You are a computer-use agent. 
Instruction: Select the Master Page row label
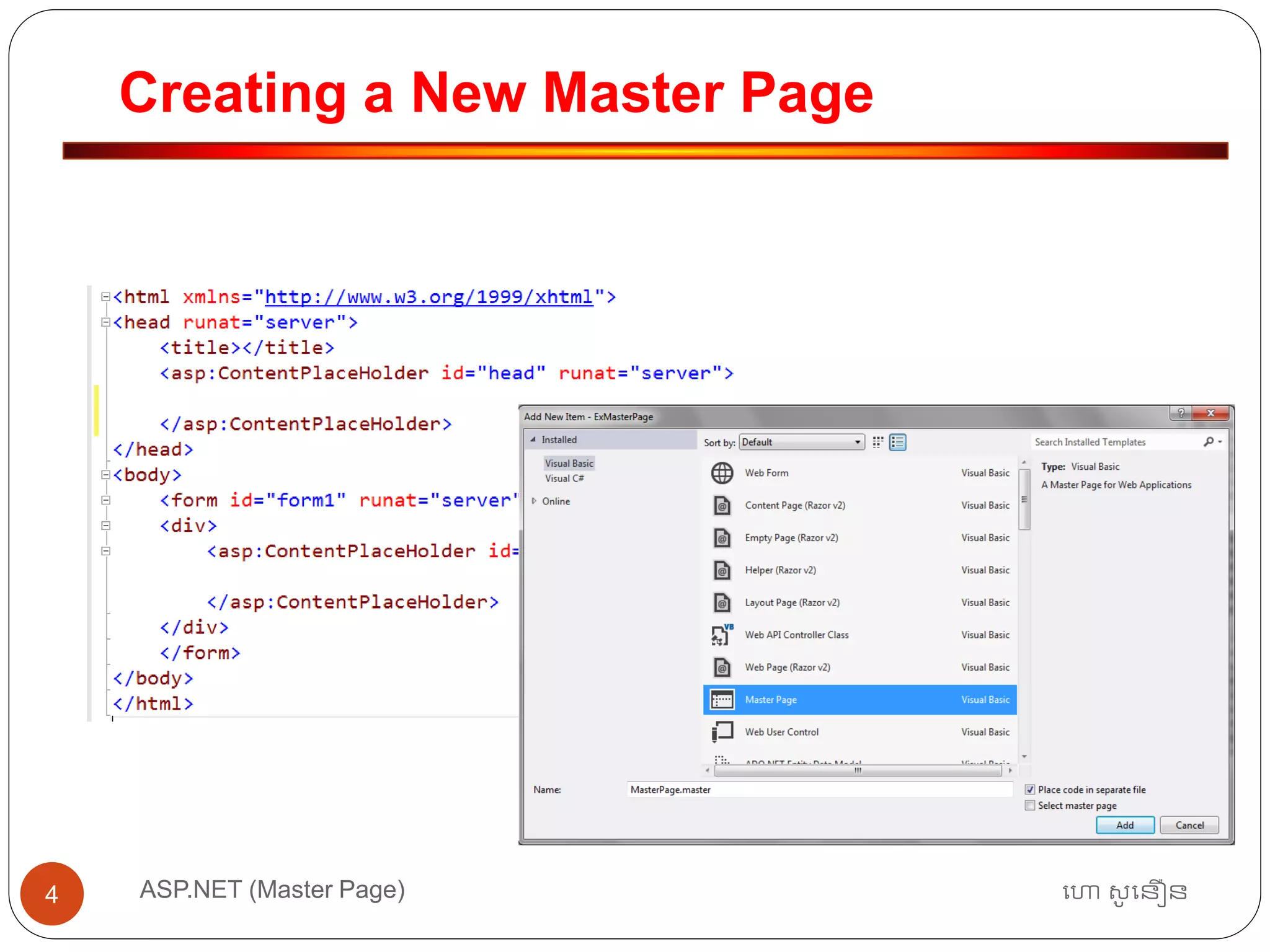tap(771, 700)
